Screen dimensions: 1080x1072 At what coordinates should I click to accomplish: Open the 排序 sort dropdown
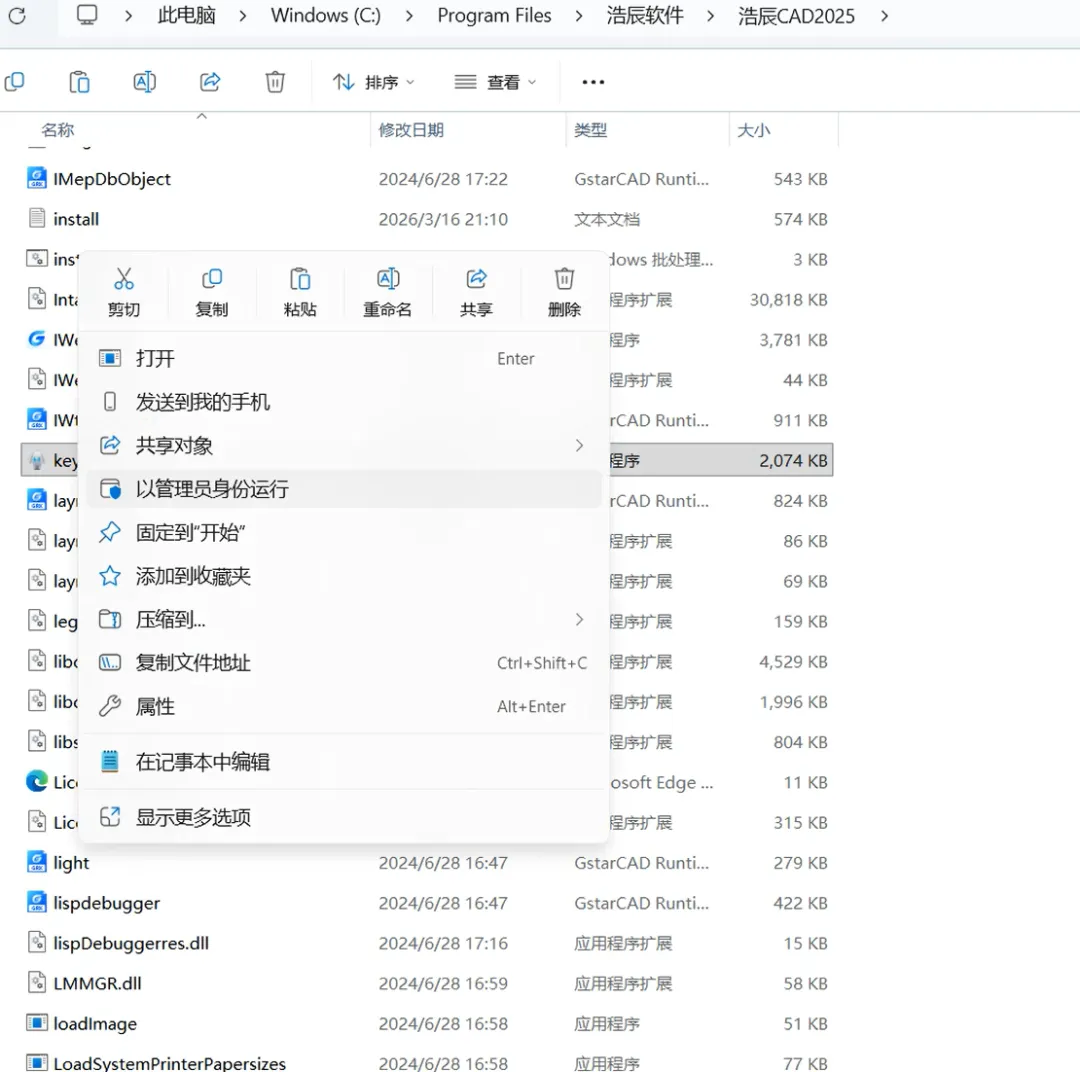[x=374, y=82]
